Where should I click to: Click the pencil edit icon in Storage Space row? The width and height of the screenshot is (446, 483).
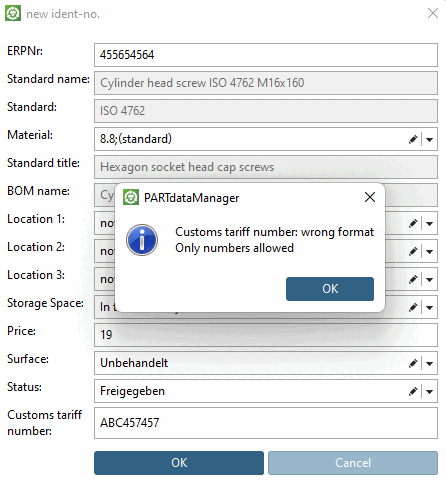(413, 307)
